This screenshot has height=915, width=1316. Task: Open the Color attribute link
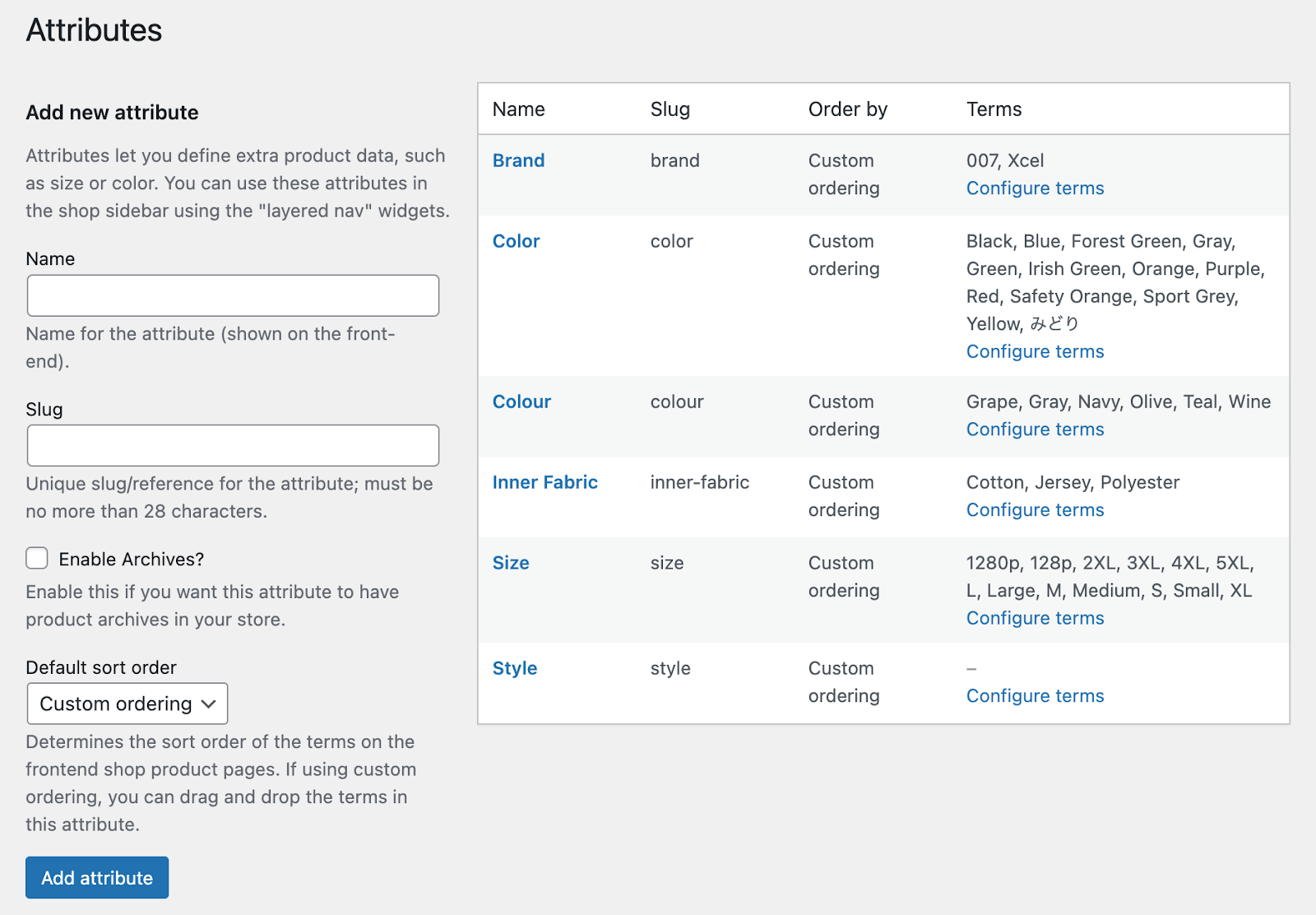pos(516,241)
